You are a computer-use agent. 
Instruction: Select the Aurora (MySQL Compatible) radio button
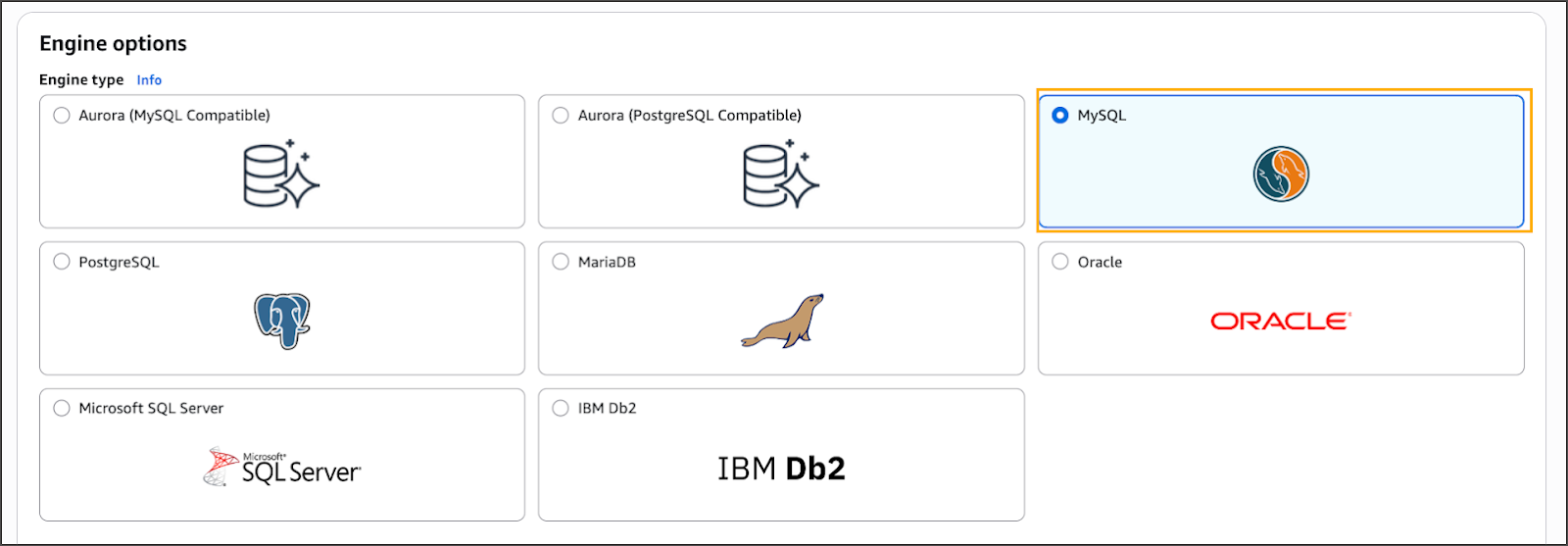click(62, 116)
